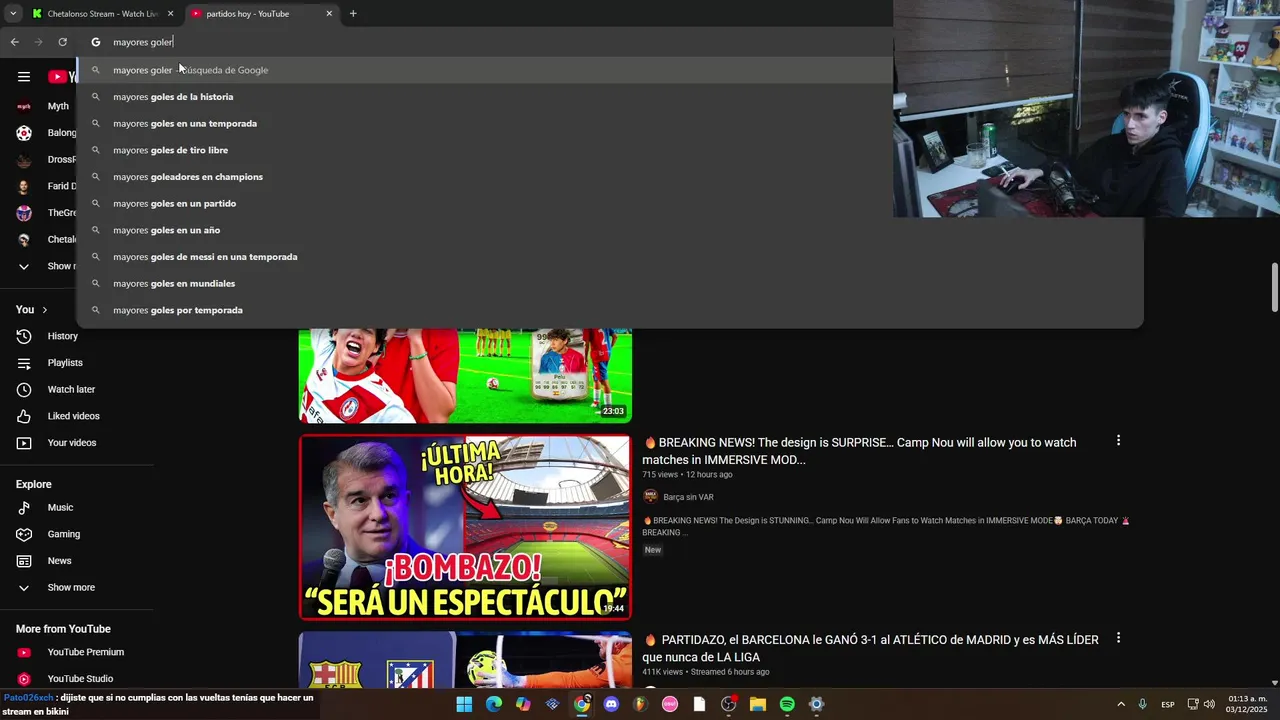The height and width of the screenshot is (720, 1280).
Task: Launch Microsoft Edge from taskbar
Action: click(x=494, y=704)
